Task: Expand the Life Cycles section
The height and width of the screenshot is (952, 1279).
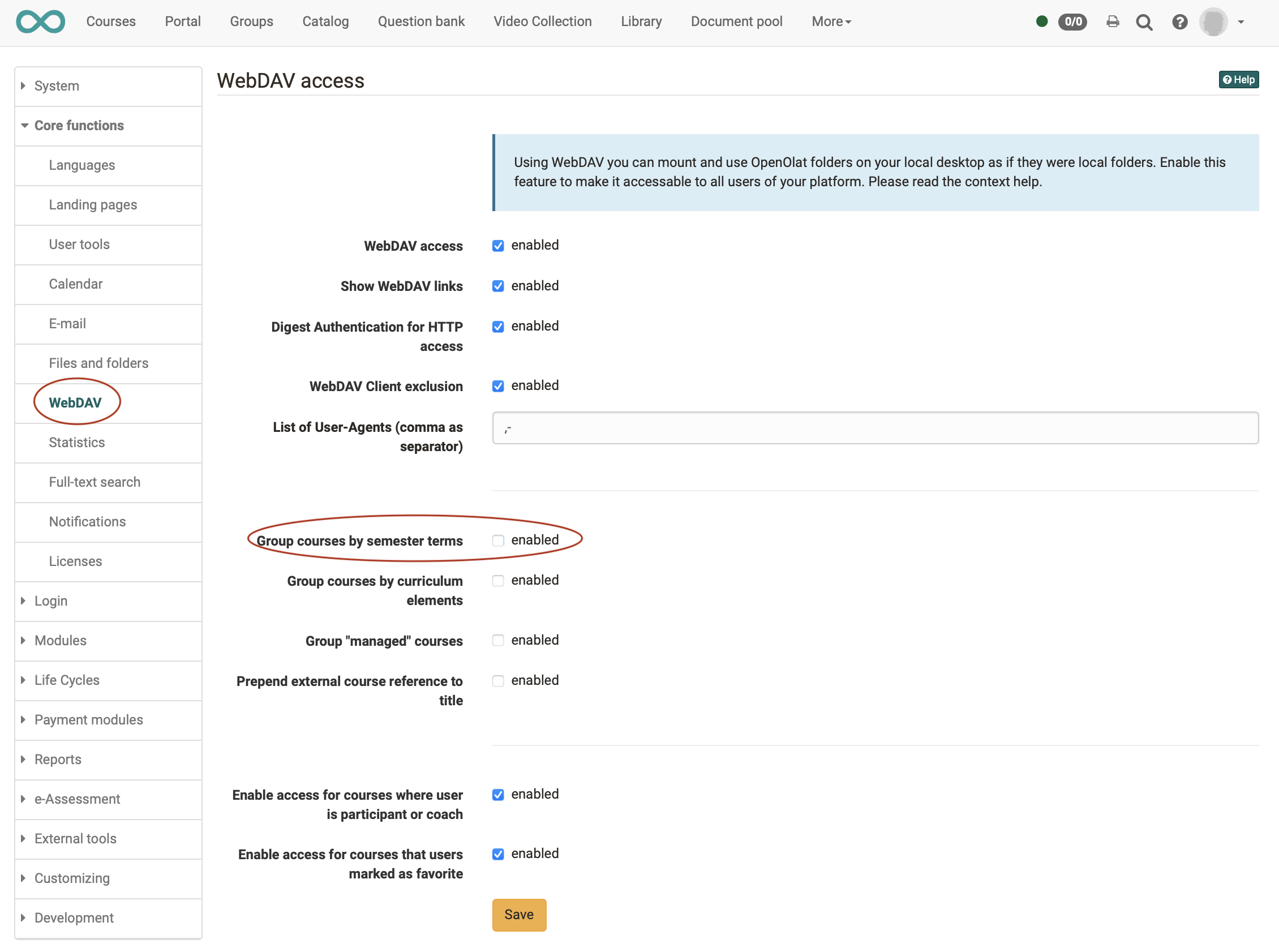Action: 67,680
